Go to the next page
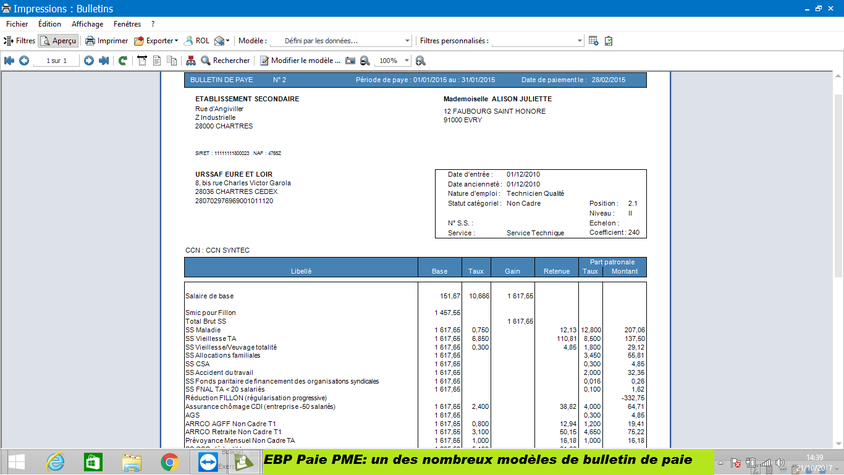844x475 pixels. [89, 61]
